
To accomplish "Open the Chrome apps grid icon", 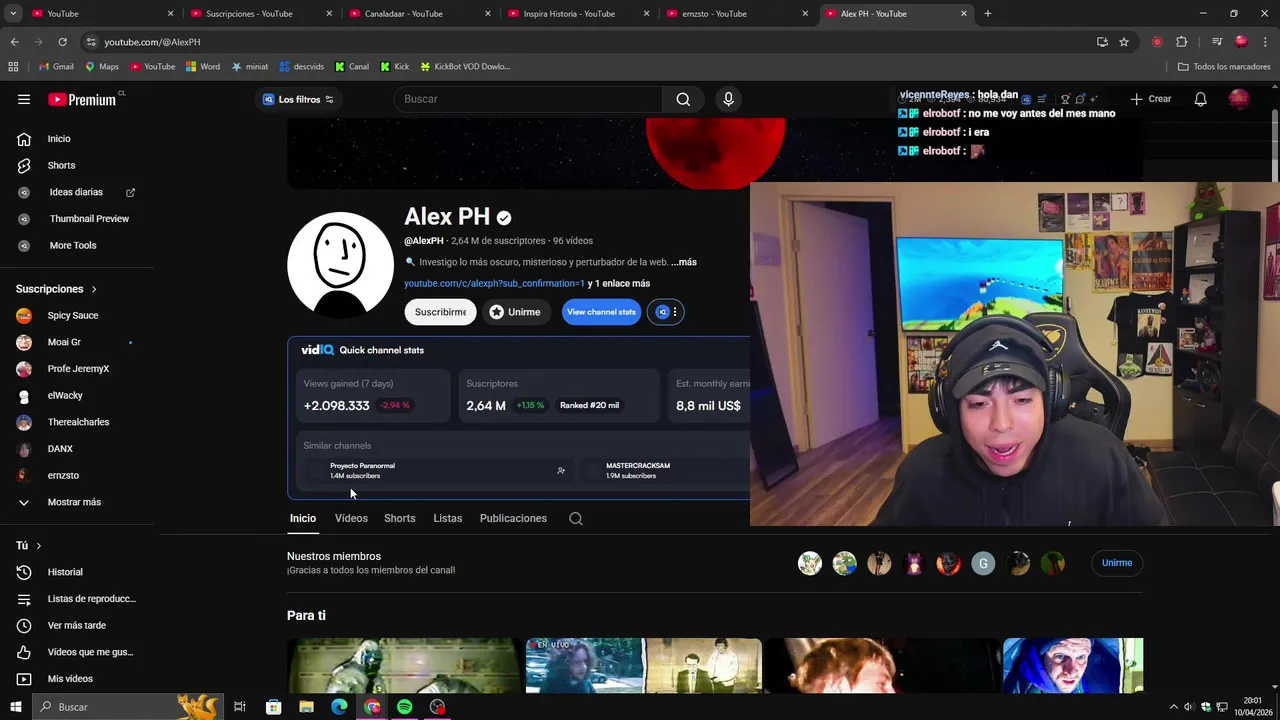I will point(13,67).
